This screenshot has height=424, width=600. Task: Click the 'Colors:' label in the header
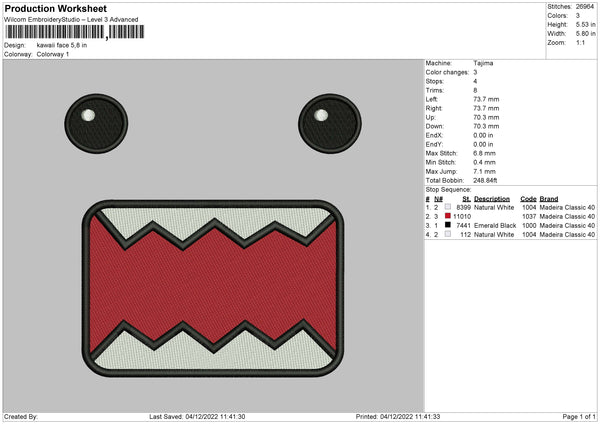[x=557, y=16]
